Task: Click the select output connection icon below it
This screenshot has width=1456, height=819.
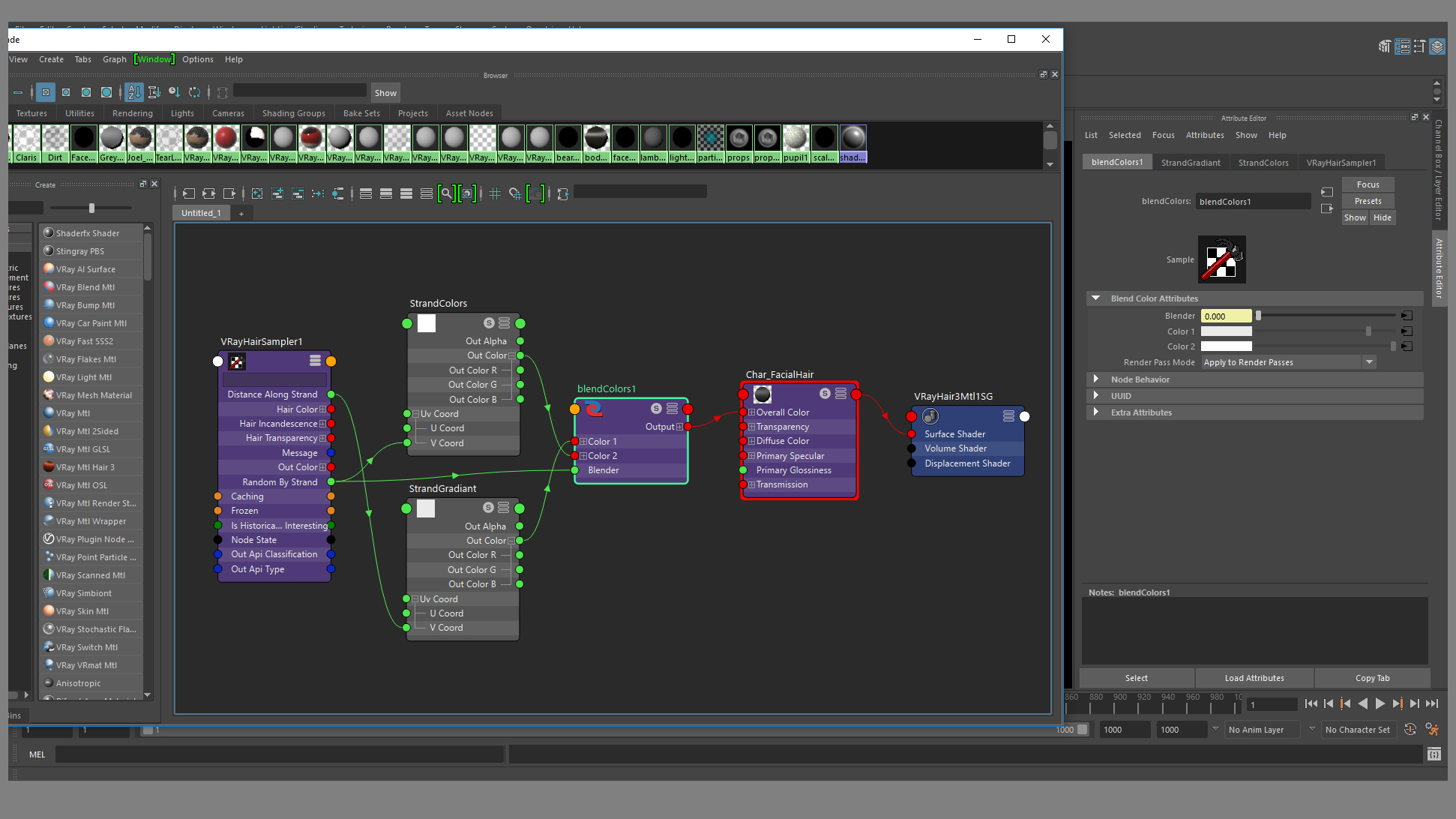Action: (x=1327, y=208)
